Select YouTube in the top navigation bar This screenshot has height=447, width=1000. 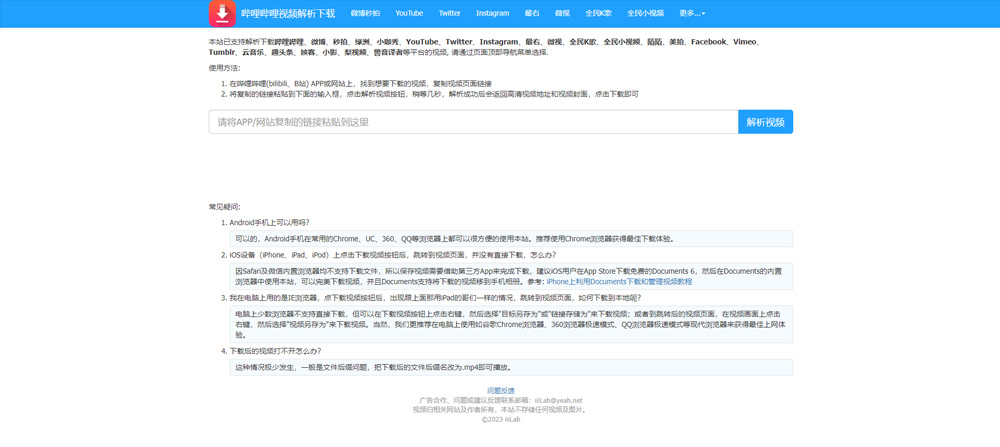[408, 14]
